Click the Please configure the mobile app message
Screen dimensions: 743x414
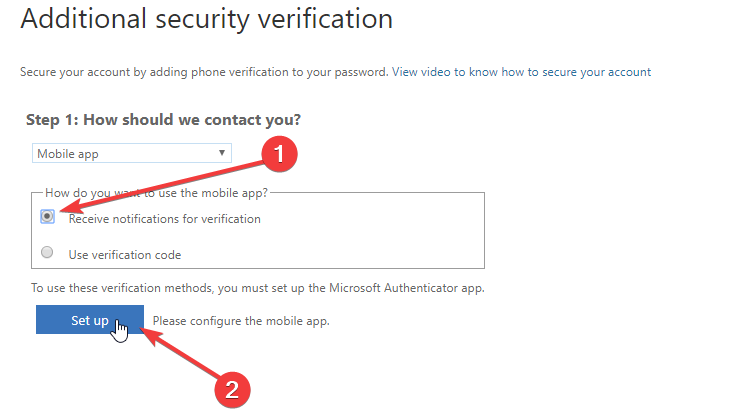coord(241,321)
